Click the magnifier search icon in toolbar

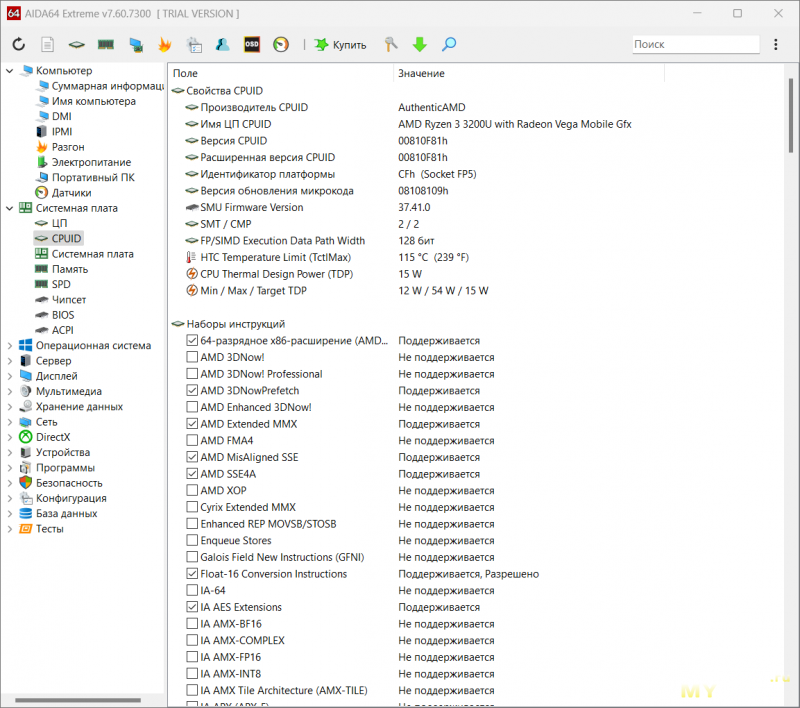click(x=449, y=44)
